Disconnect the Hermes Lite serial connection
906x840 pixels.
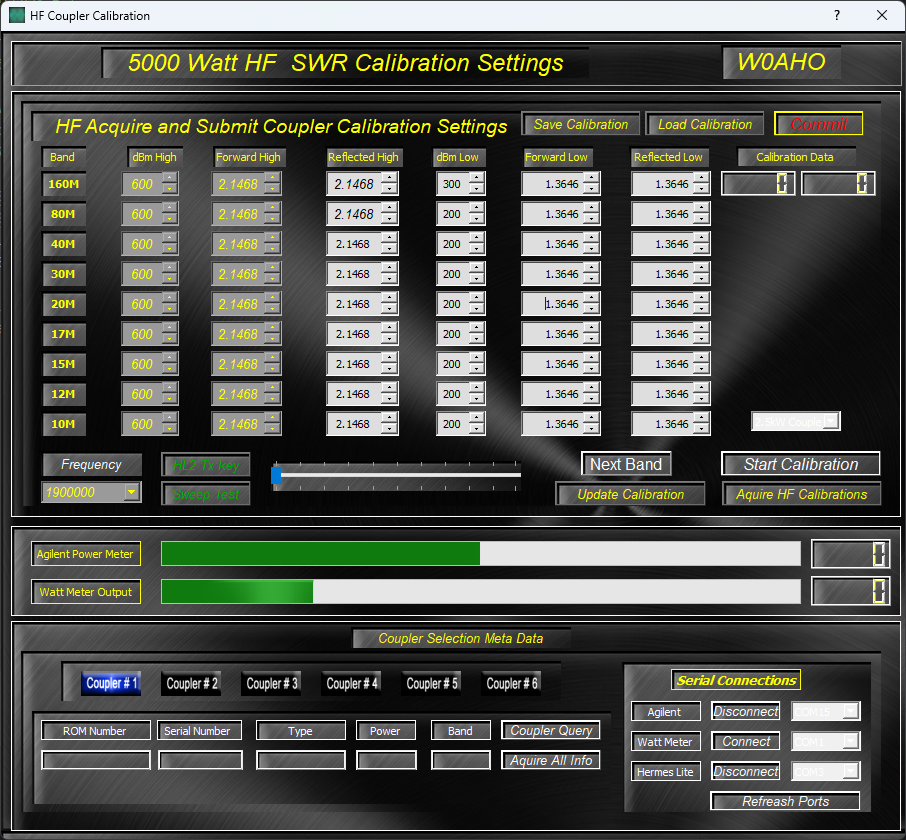745,771
